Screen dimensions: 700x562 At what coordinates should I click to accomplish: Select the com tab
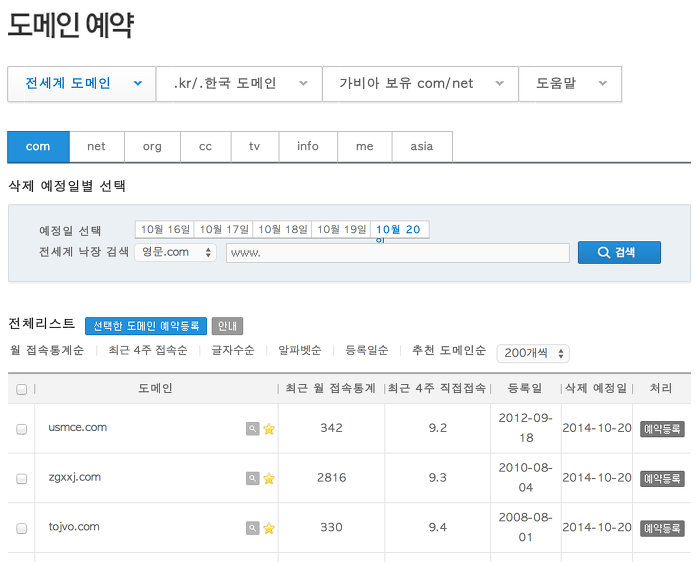tap(38, 146)
